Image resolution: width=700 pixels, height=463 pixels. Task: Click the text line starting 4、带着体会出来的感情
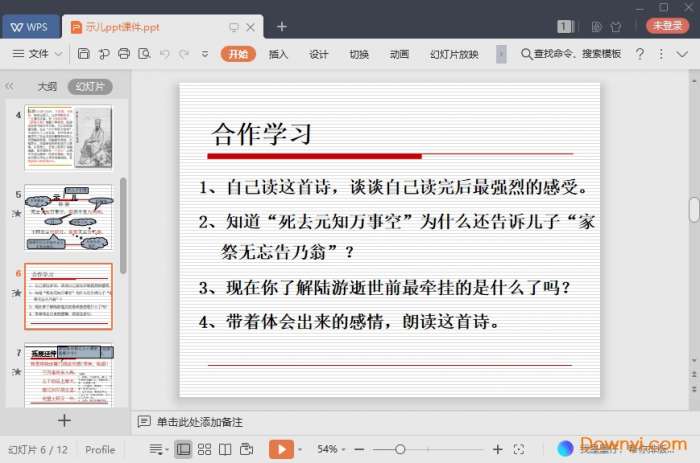click(x=350, y=321)
